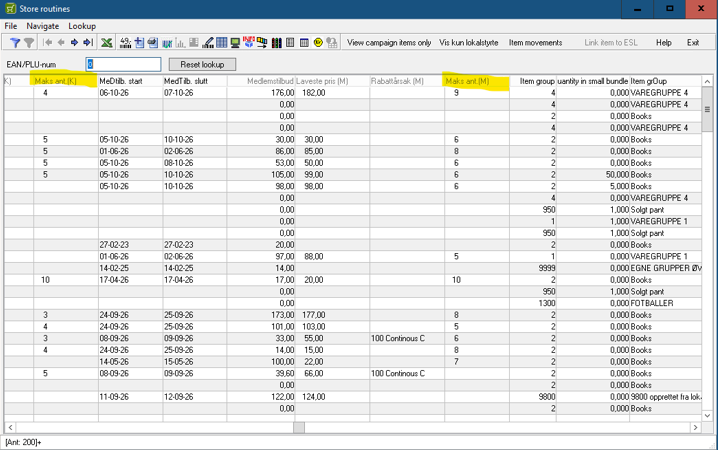Select 100 Continous C in 39,60 row

pos(407,374)
